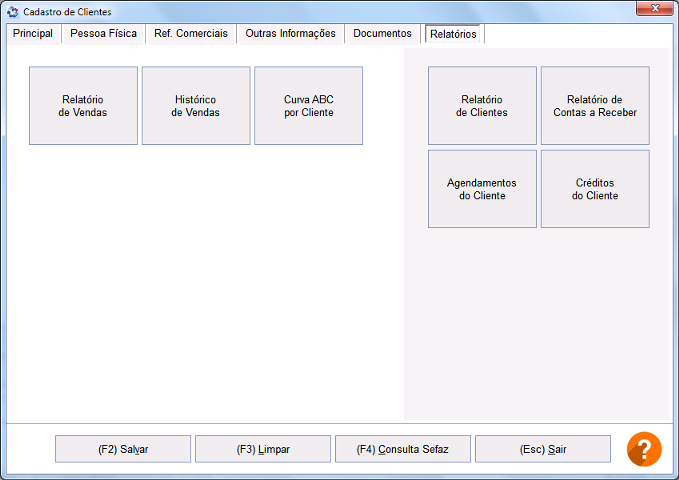
Task: Open Histórico de Vendas
Action: 196,106
